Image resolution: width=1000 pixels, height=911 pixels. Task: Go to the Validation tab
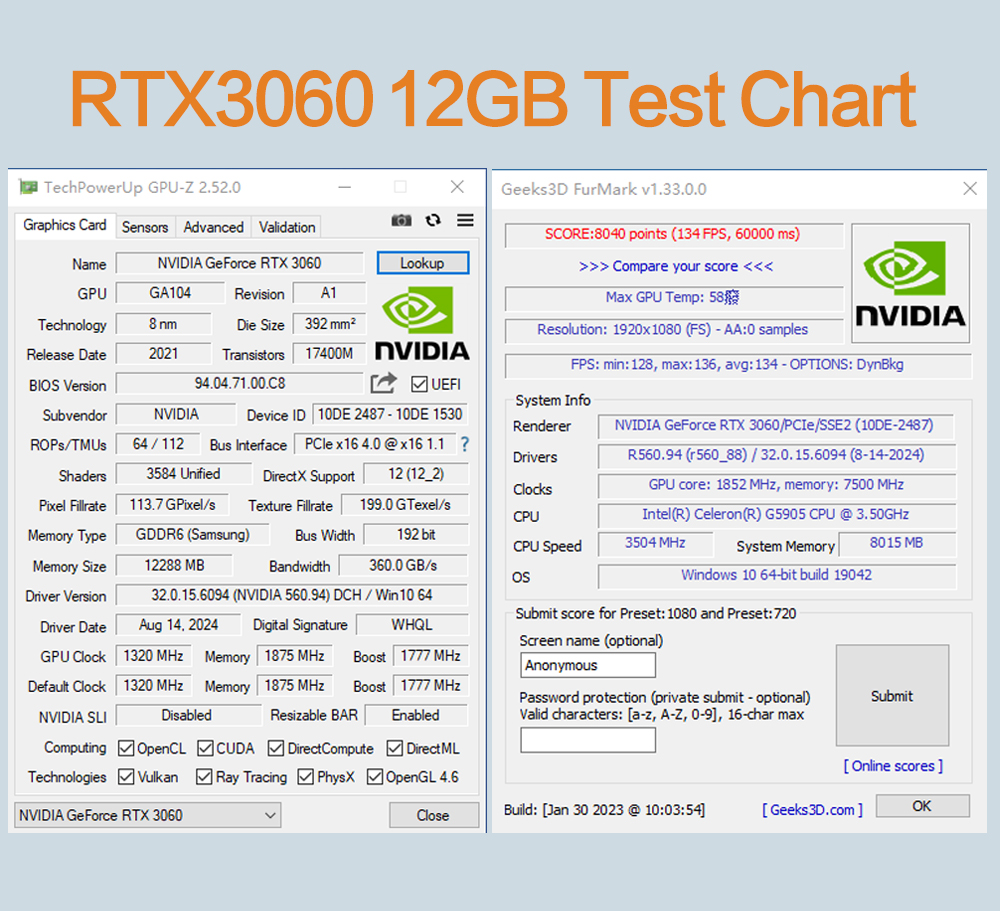(287, 227)
